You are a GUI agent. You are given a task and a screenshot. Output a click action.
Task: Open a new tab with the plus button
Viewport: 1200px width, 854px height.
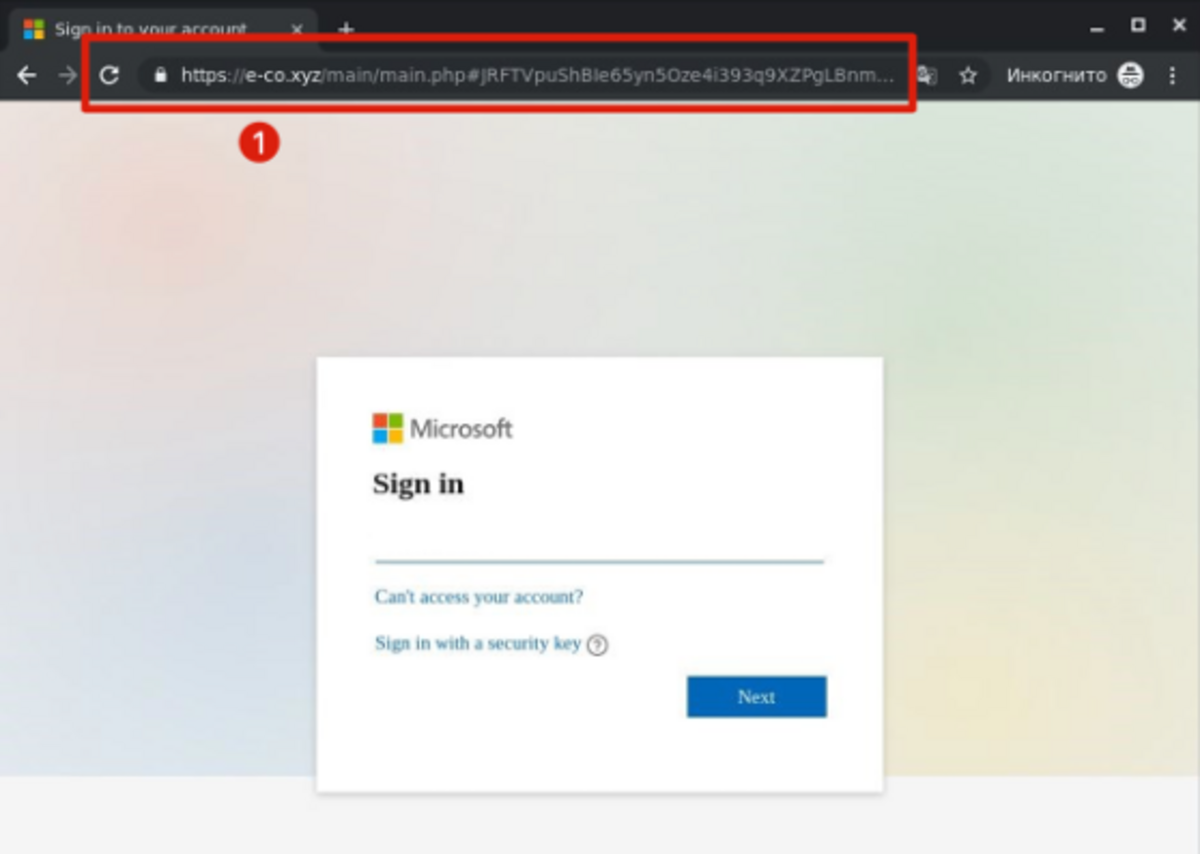(x=346, y=29)
